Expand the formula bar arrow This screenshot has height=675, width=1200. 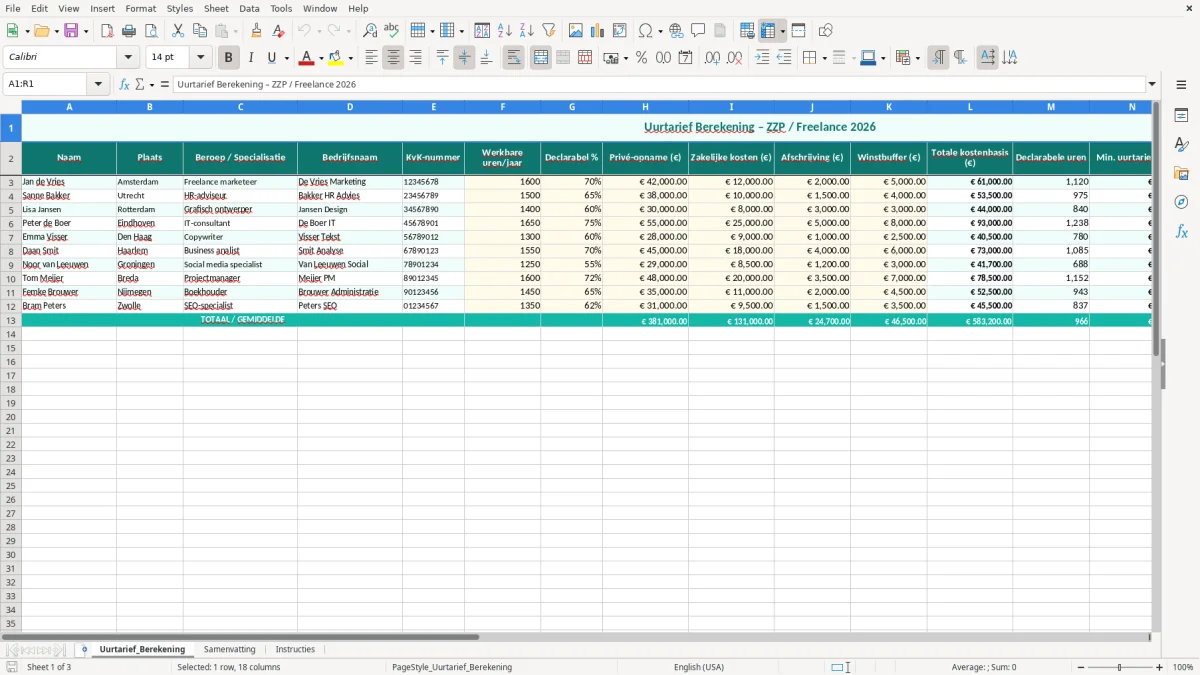pos(1152,84)
